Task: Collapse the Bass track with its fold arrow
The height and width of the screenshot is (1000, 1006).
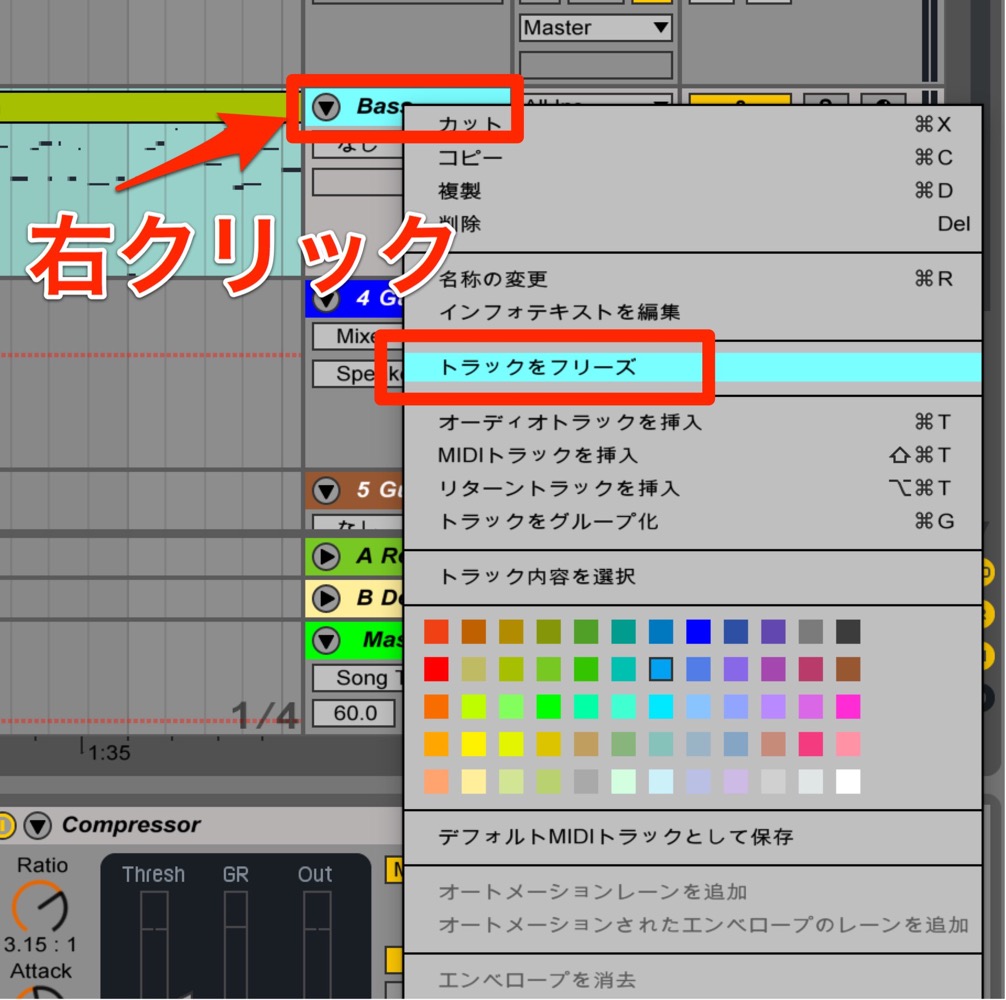Action: pyautogui.click(x=326, y=107)
